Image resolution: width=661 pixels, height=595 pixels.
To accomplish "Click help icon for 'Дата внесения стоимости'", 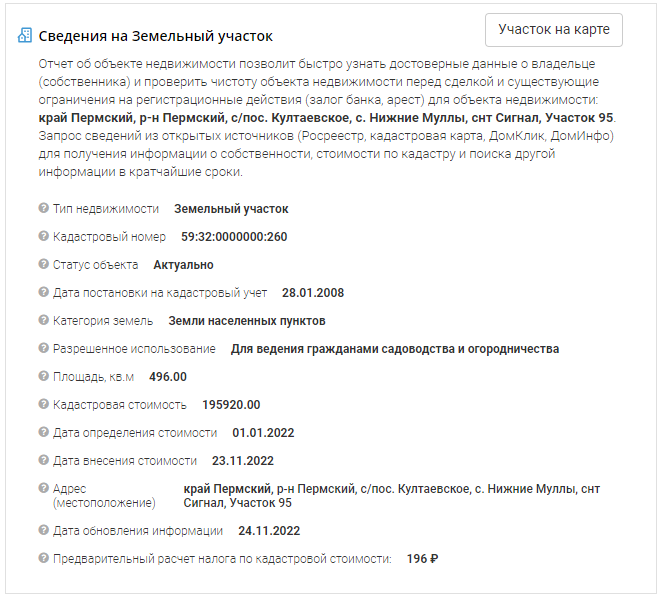I will (x=43, y=461).
